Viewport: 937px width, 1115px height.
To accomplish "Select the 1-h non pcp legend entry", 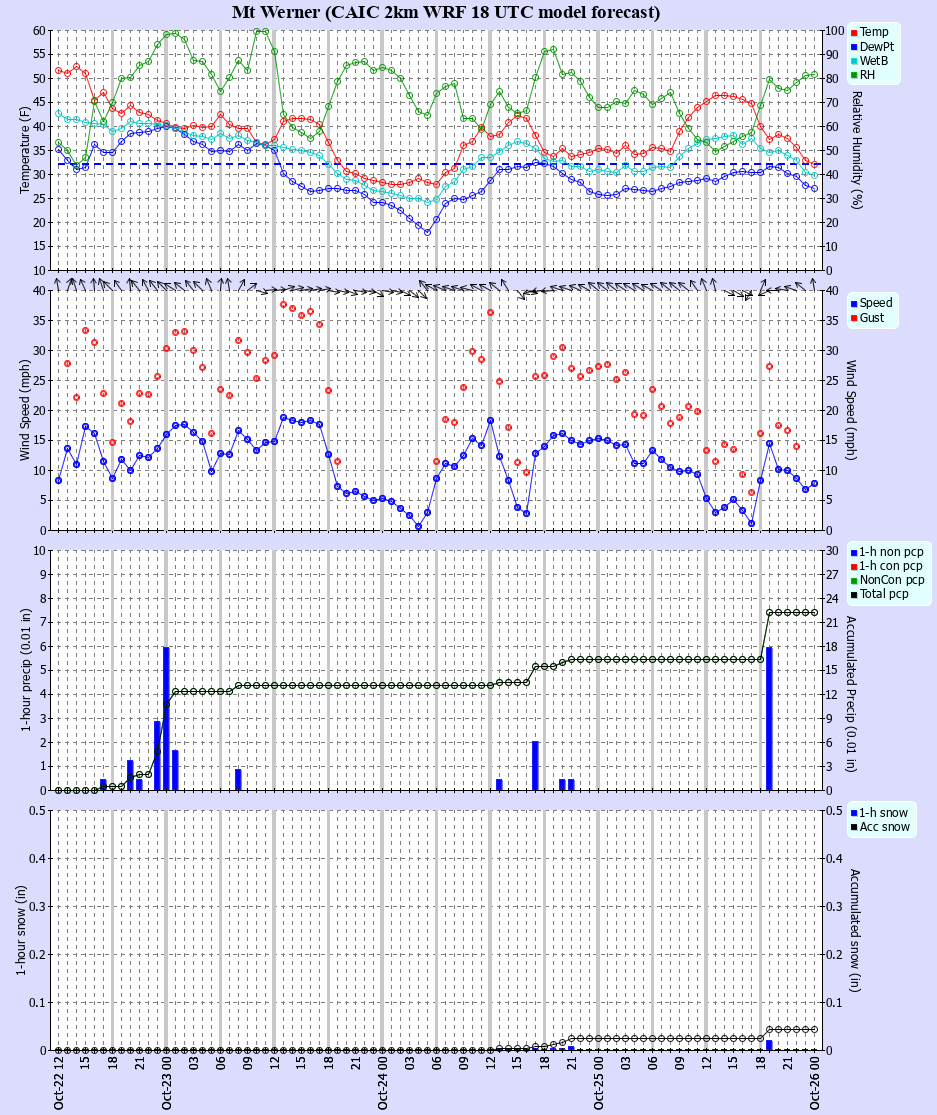I will click(x=887, y=552).
